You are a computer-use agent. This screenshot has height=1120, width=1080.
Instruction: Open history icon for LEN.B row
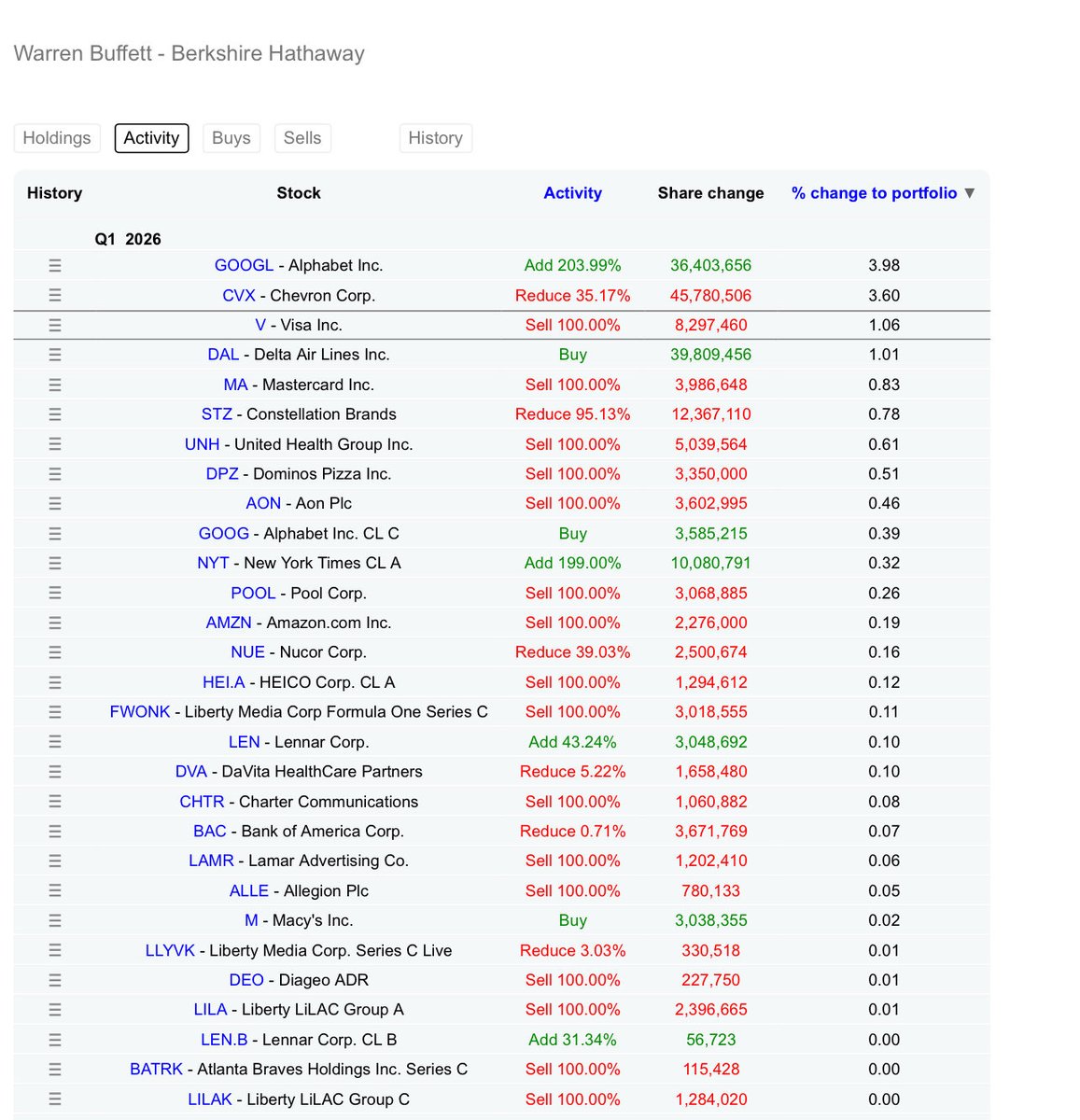click(55, 1040)
